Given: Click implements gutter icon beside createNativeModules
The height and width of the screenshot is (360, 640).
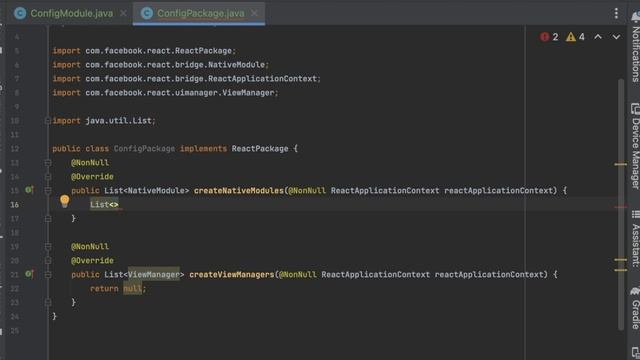Looking at the screenshot, I should point(29,190).
